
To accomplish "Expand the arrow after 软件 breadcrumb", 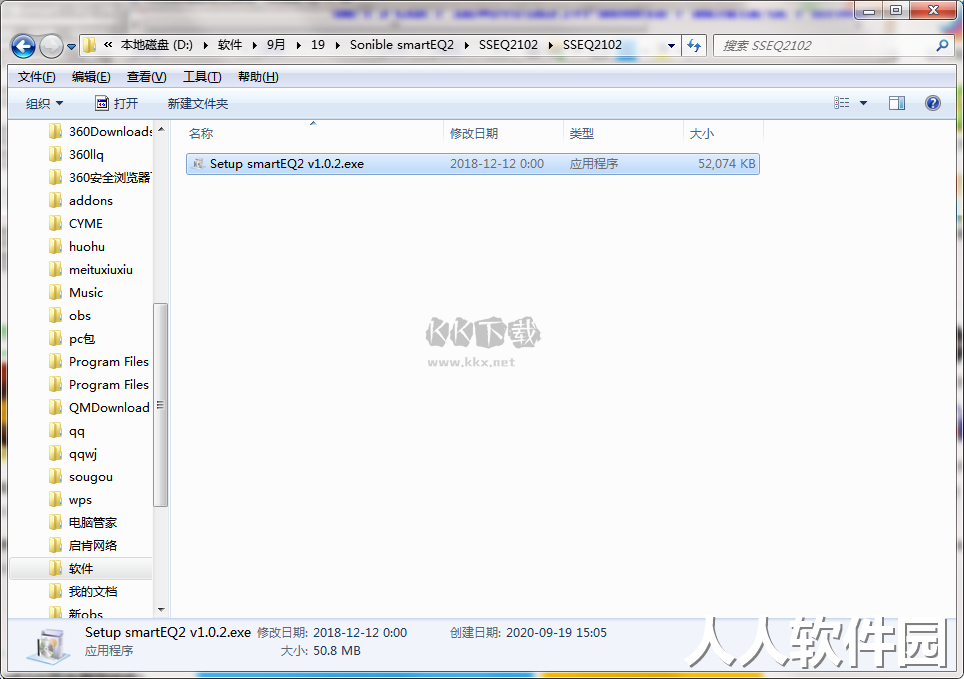I will click(x=254, y=46).
